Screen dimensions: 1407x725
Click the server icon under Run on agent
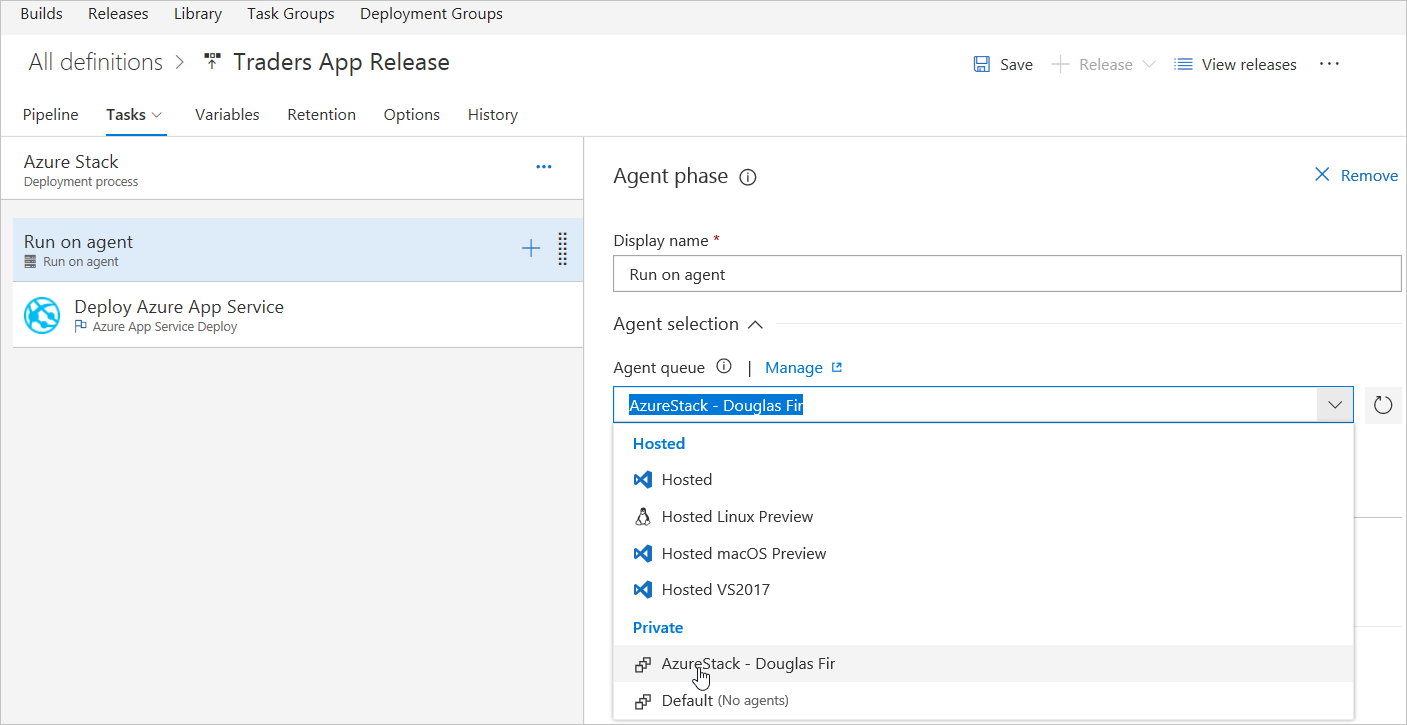(x=31, y=262)
